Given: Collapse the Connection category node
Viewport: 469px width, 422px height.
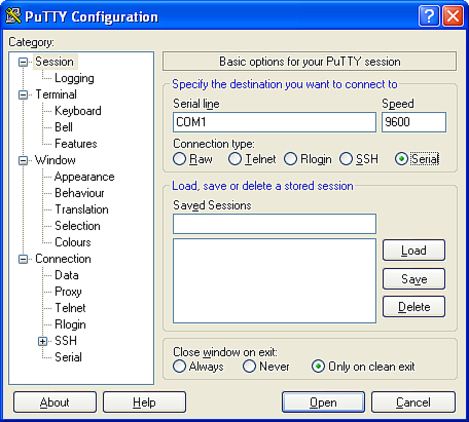Looking at the screenshot, I should (23, 259).
